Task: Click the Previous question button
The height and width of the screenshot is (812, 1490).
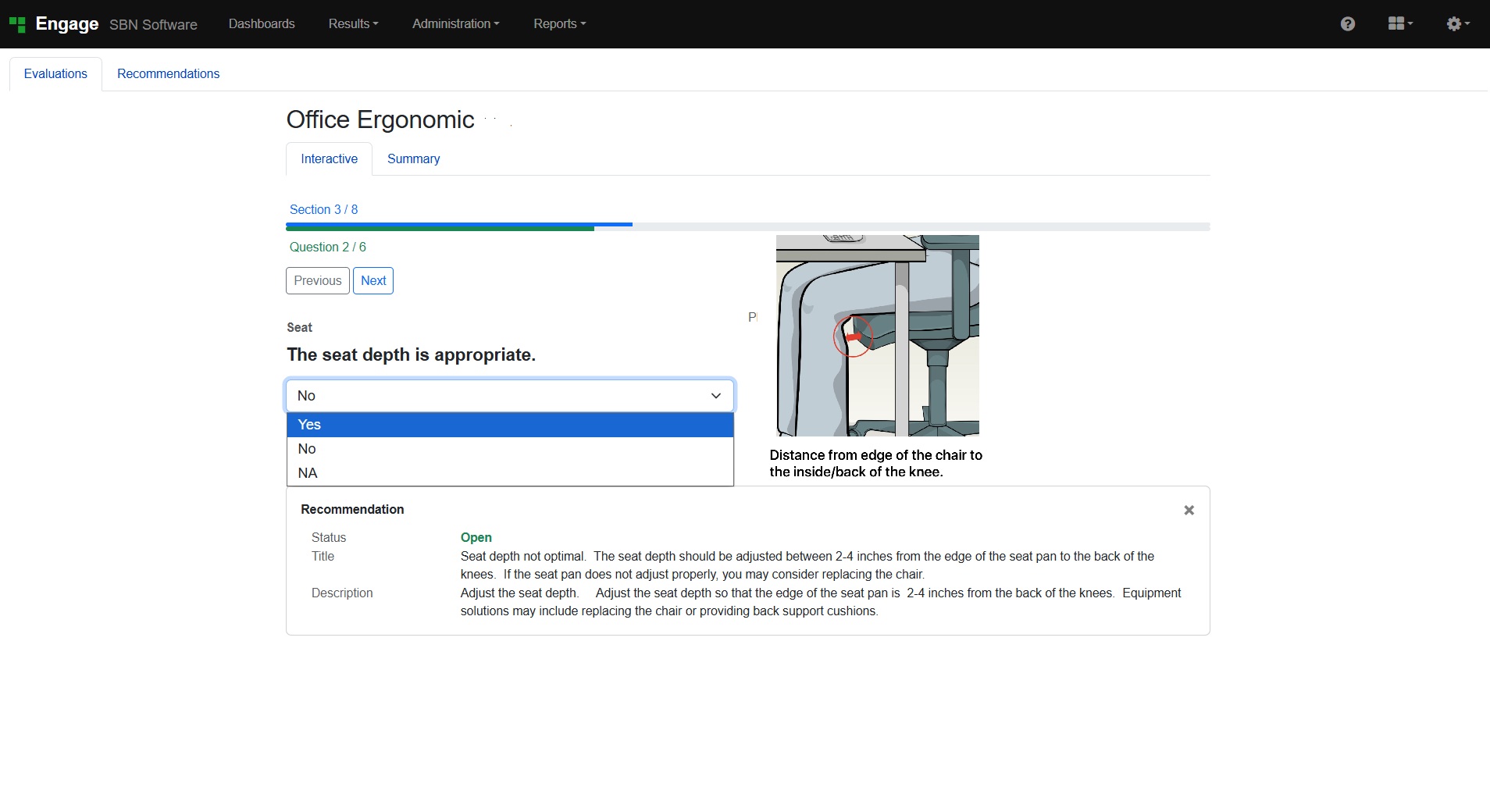Action: pos(318,280)
